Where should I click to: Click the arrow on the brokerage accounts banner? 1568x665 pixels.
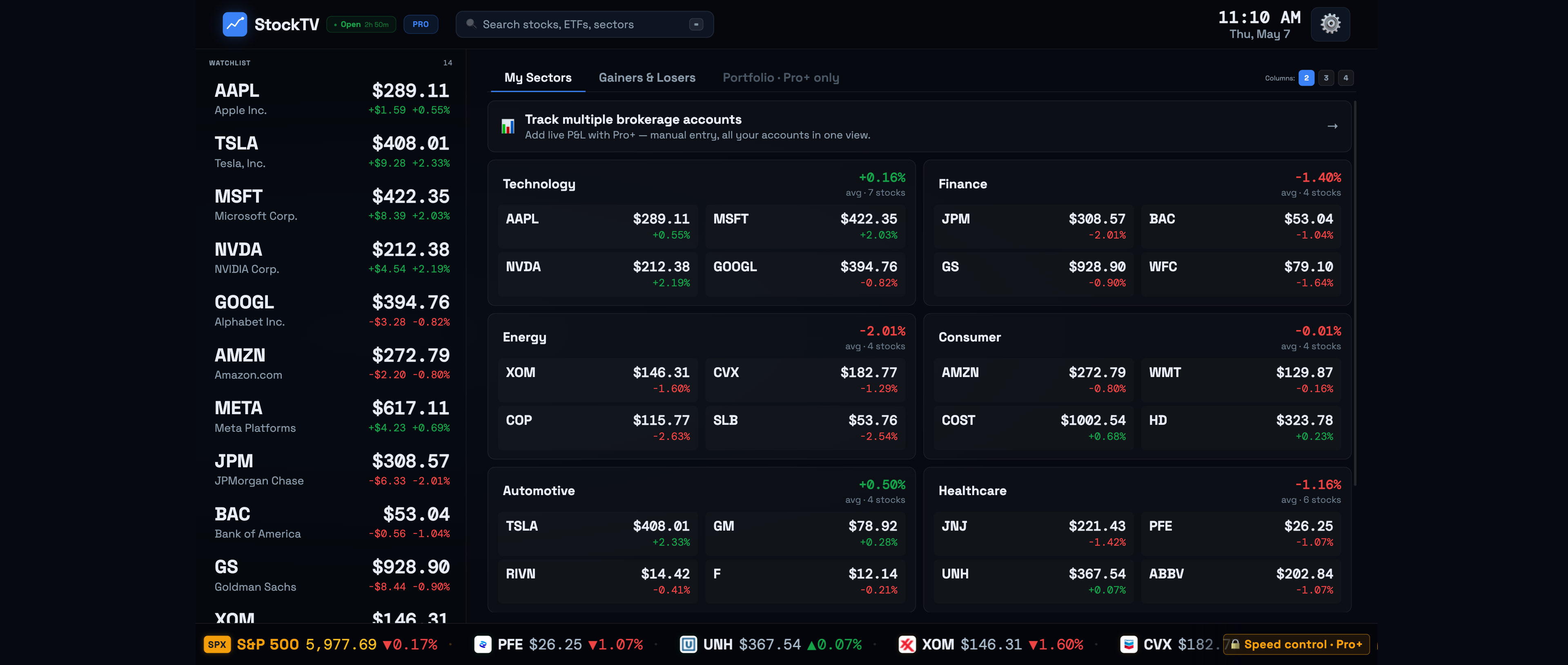coord(1332,126)
